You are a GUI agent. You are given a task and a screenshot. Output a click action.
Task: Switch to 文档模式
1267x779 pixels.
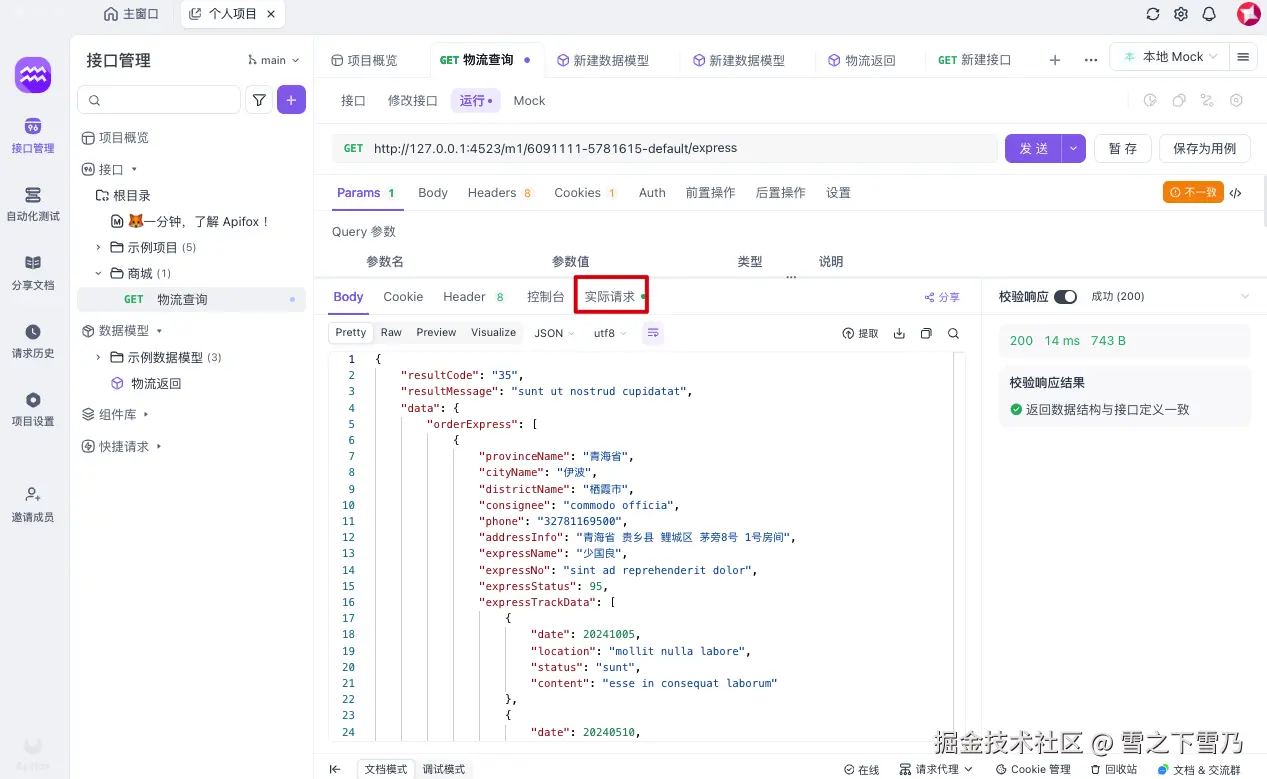pos(386,769)
